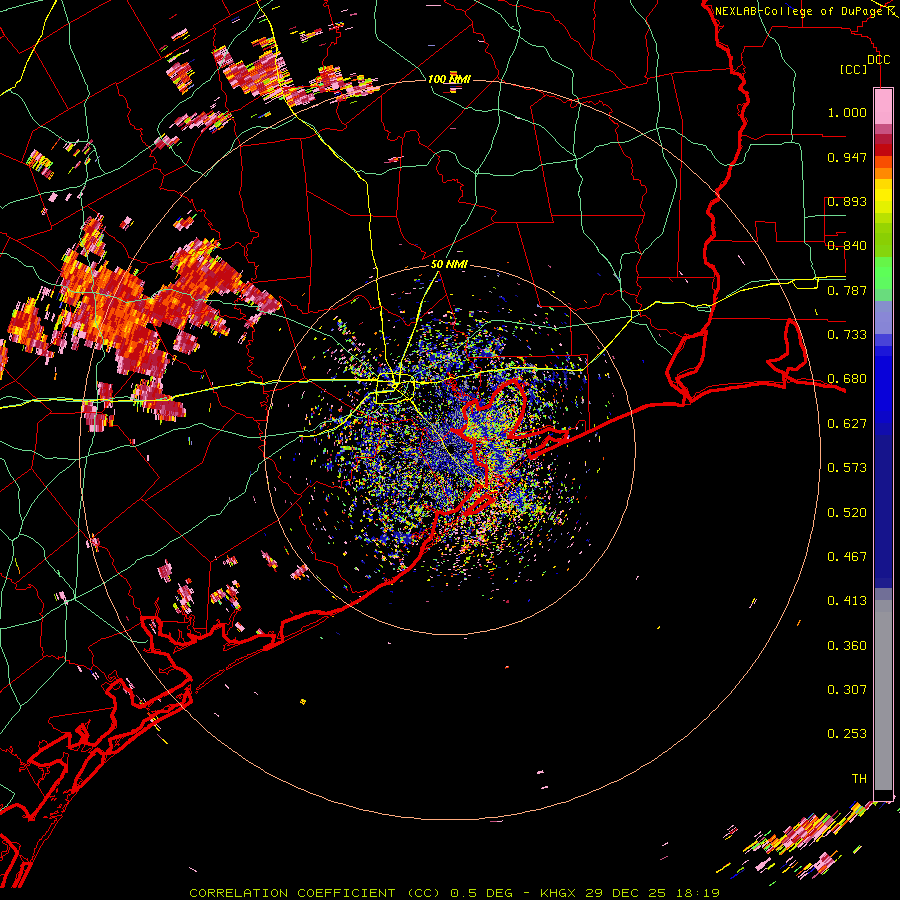This screenshot has height=900, width=900.
Task: Click the 0.253 value on the color scale
Action: pyautogui.click(x=847, y=734)
